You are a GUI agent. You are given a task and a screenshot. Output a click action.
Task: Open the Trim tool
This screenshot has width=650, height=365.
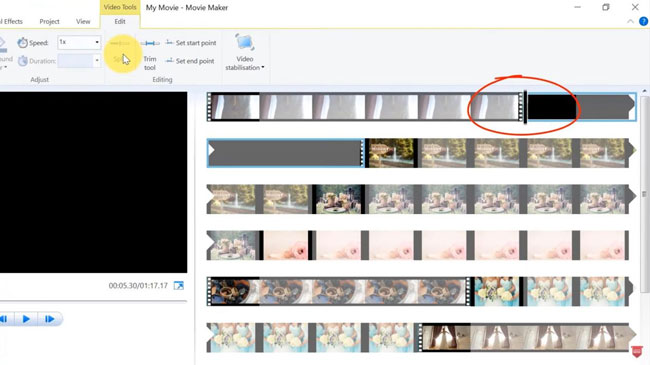(150, 55)
